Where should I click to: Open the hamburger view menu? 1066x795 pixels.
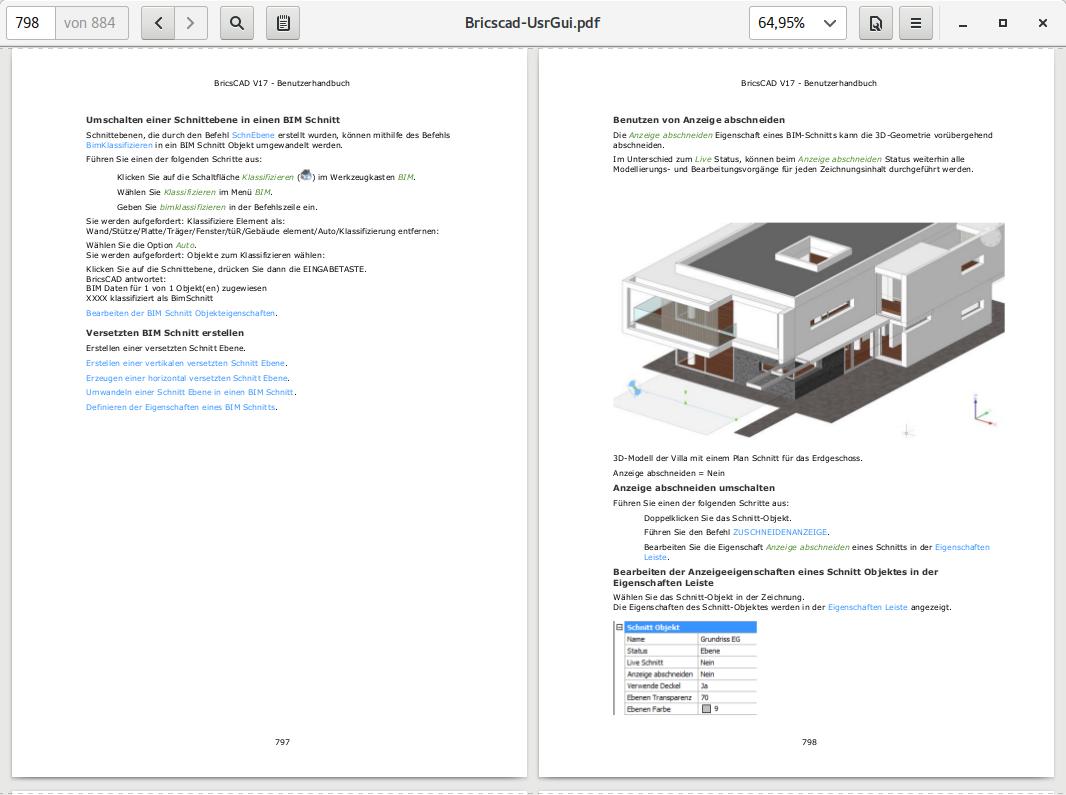coord(916,23)
